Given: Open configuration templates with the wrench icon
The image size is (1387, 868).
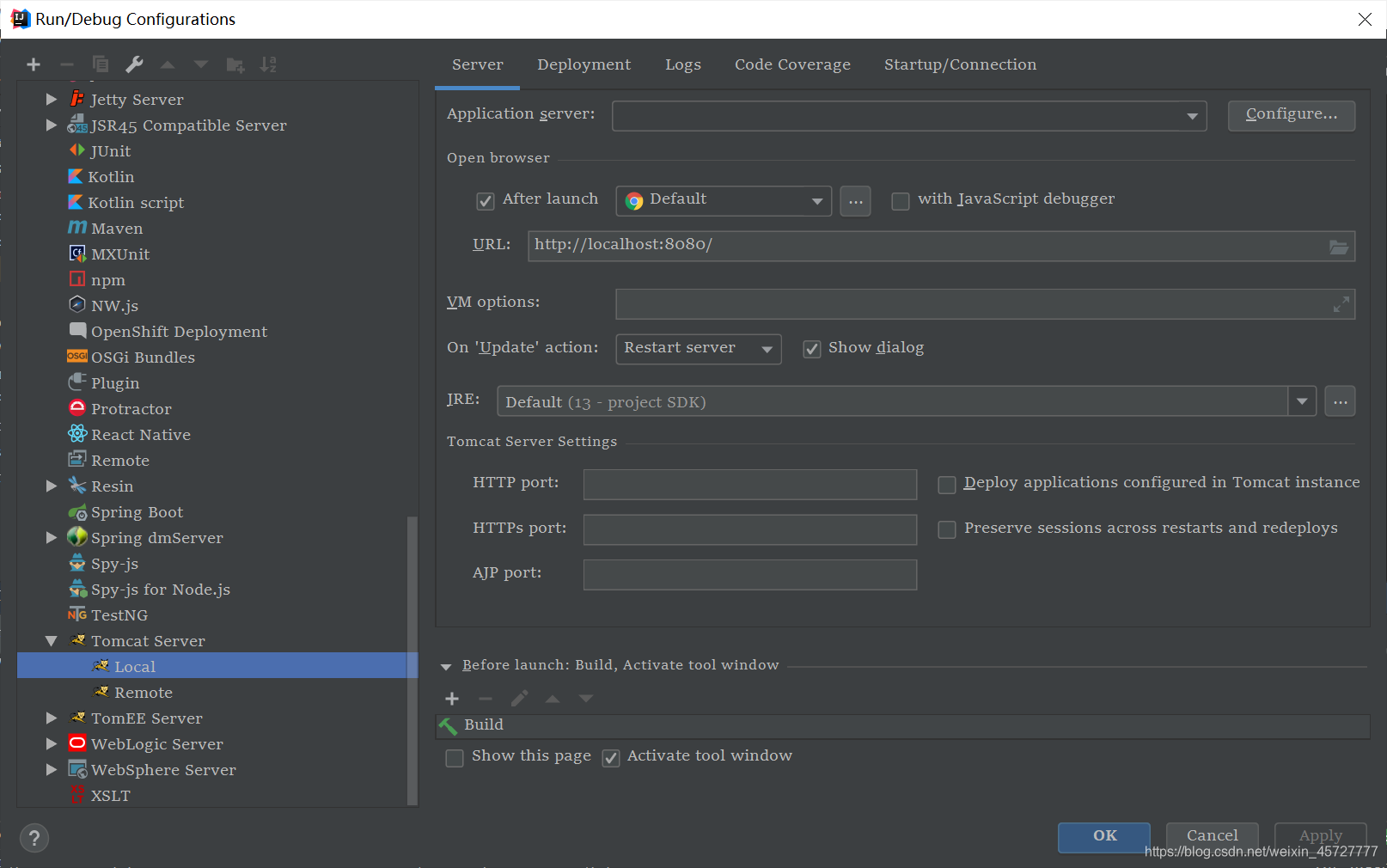Looking at the screenshot, I should (134, 64).
